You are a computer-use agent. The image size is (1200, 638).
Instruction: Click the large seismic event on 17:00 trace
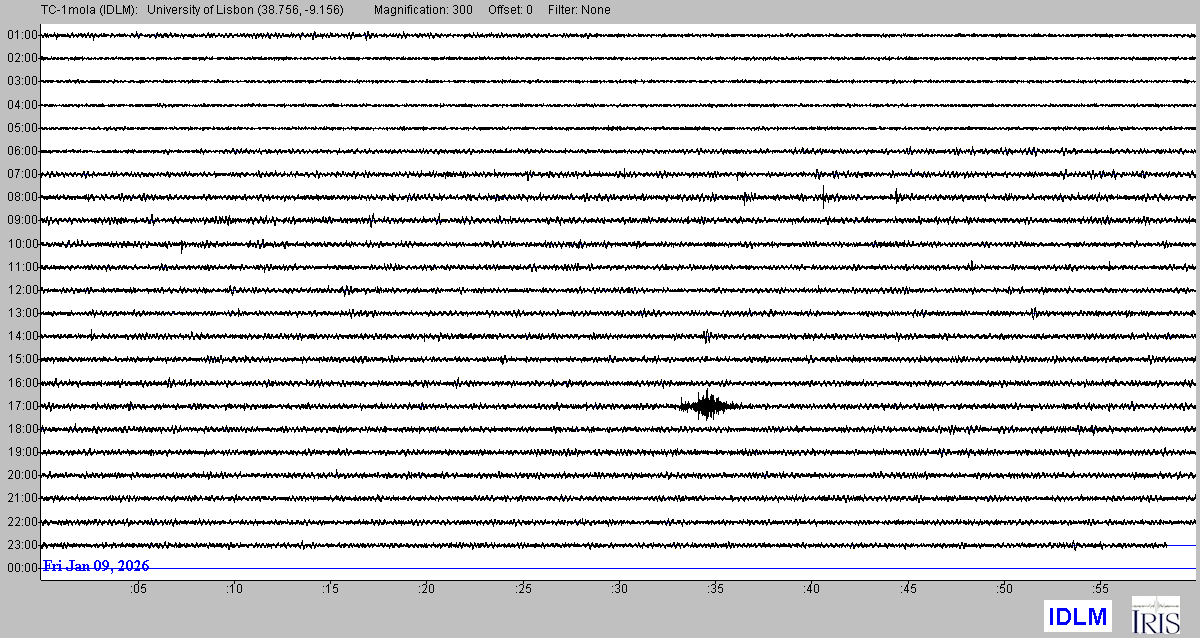709,405
